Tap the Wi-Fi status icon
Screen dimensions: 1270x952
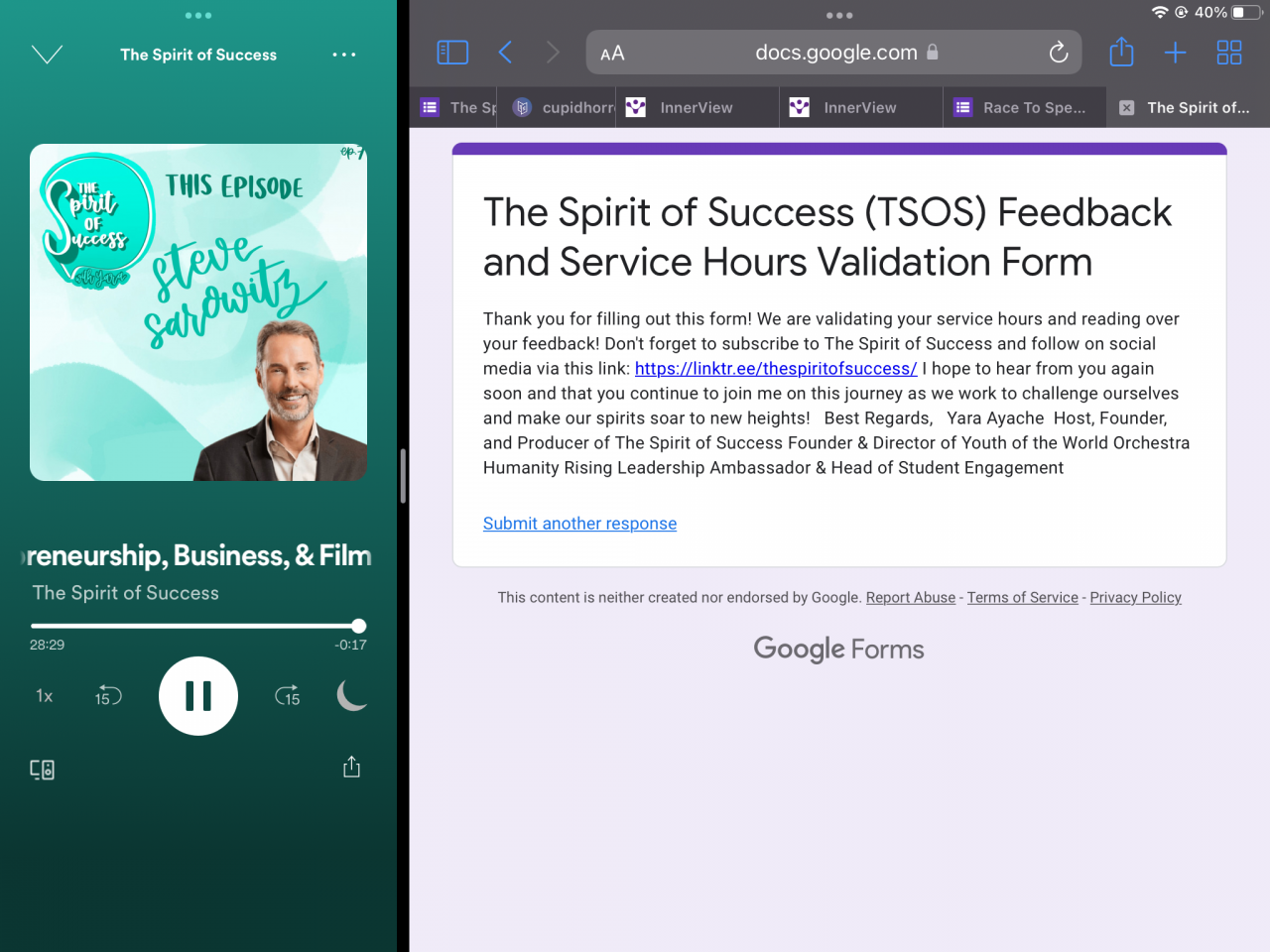(1160, 13)
